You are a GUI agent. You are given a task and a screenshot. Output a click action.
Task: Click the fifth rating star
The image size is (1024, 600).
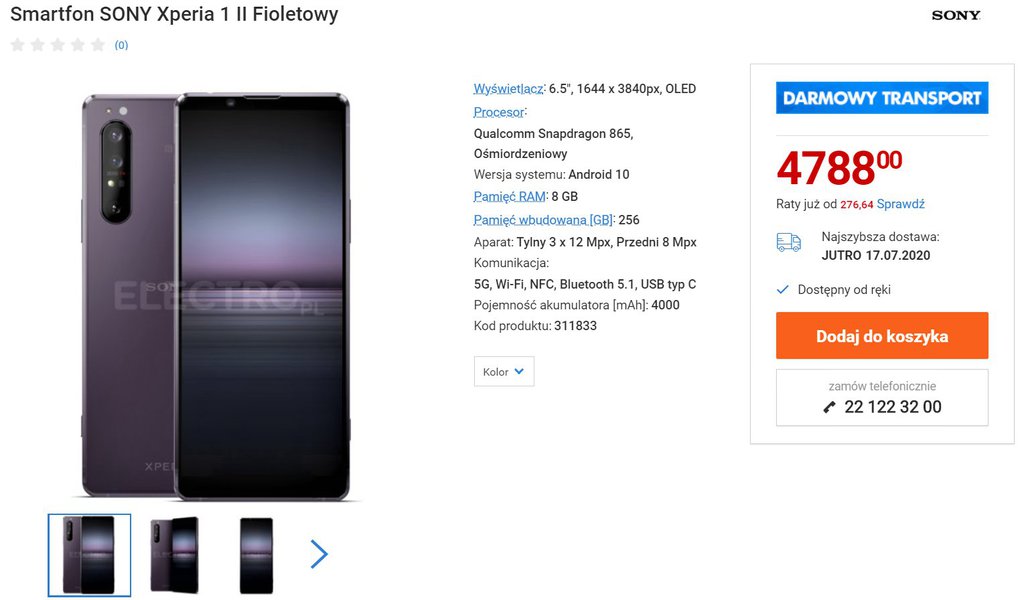click(x=97, y=44)
